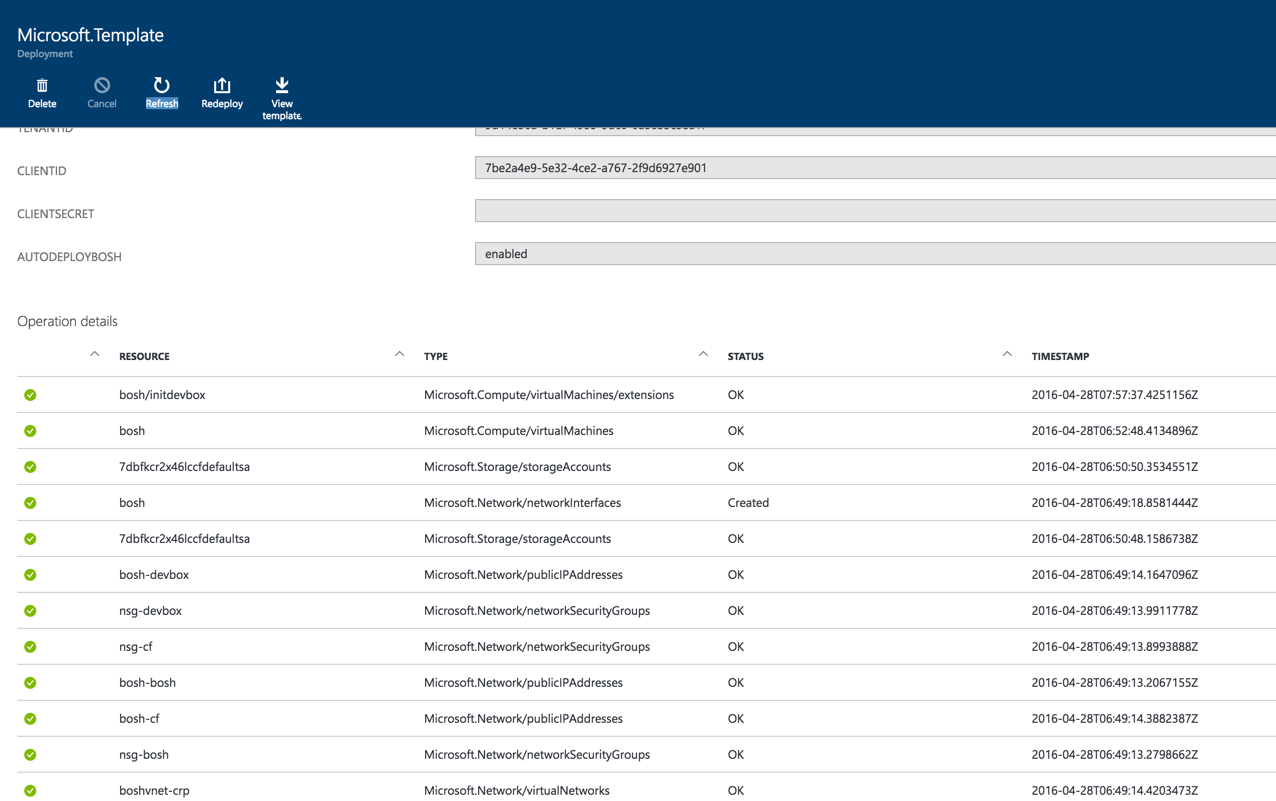Image resolution: width=1276 pixels, height=801 pixels.
Task: Click OK status for nsg-bosh row
Action: (x=736, y=755)
